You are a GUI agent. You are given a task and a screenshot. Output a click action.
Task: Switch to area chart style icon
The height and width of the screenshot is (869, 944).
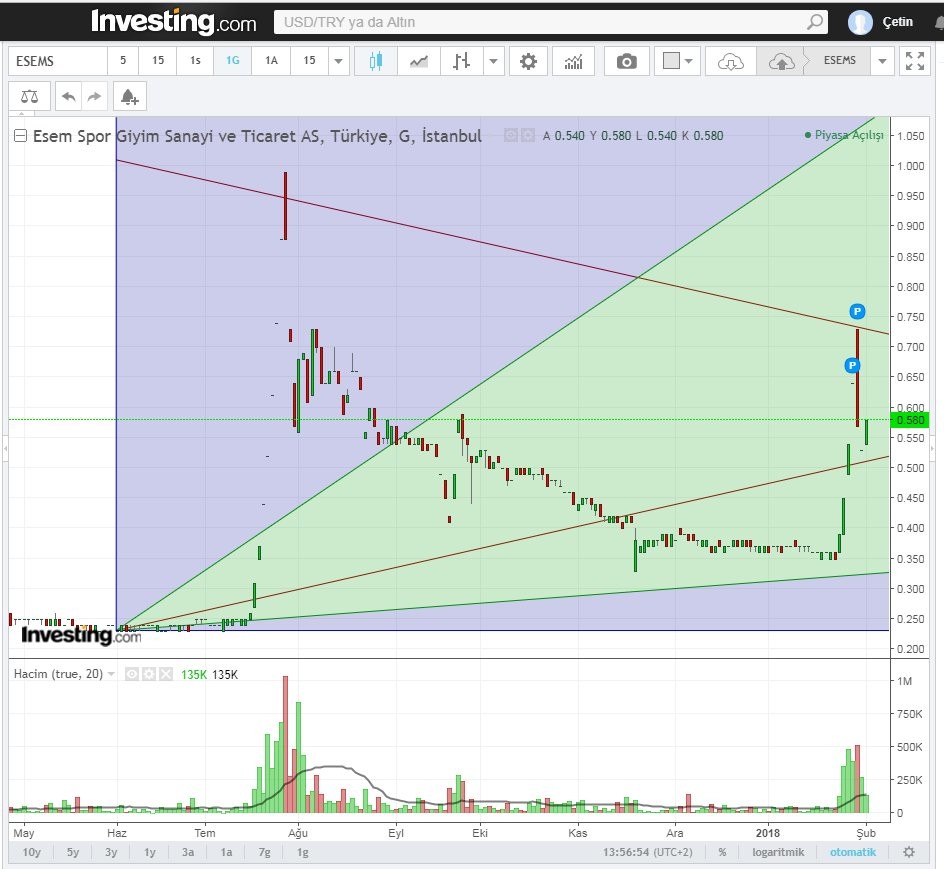coord(418,61)
